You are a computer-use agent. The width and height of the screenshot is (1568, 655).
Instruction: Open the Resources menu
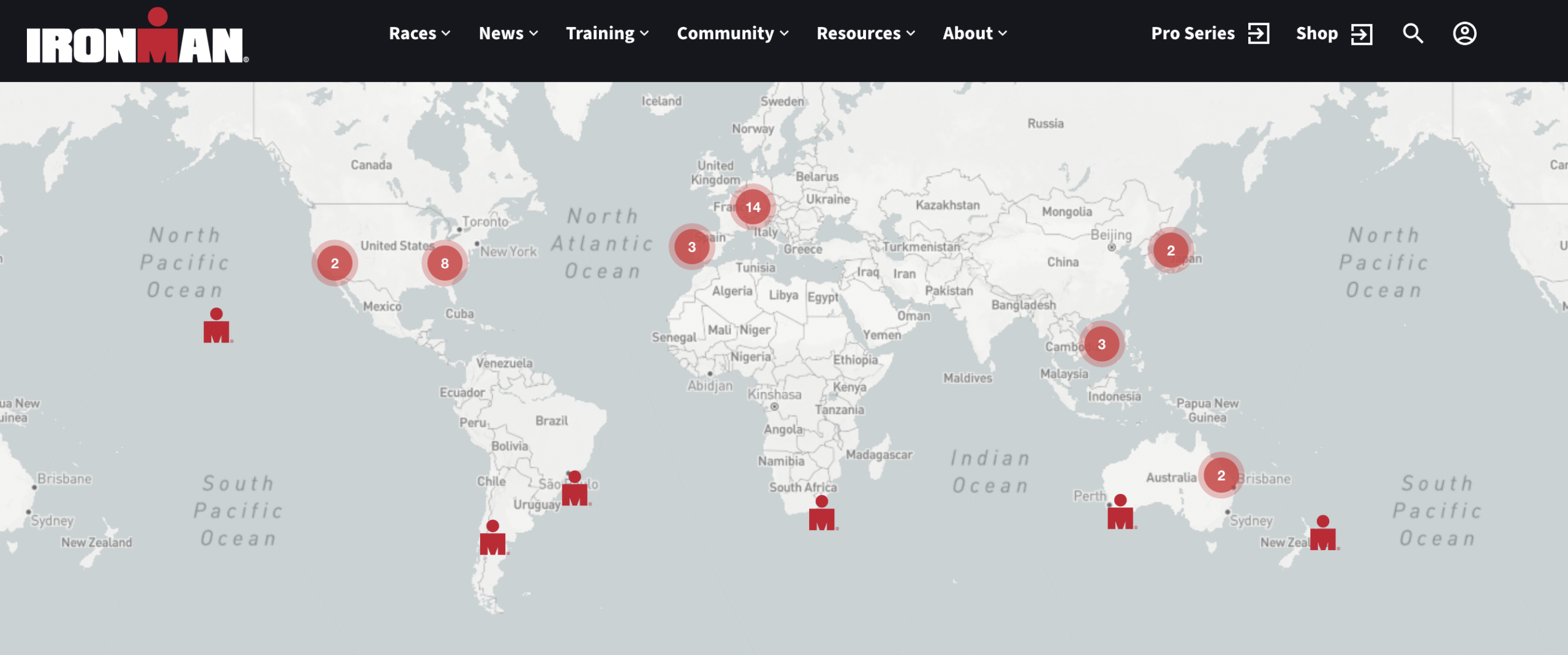pos(865,34)
